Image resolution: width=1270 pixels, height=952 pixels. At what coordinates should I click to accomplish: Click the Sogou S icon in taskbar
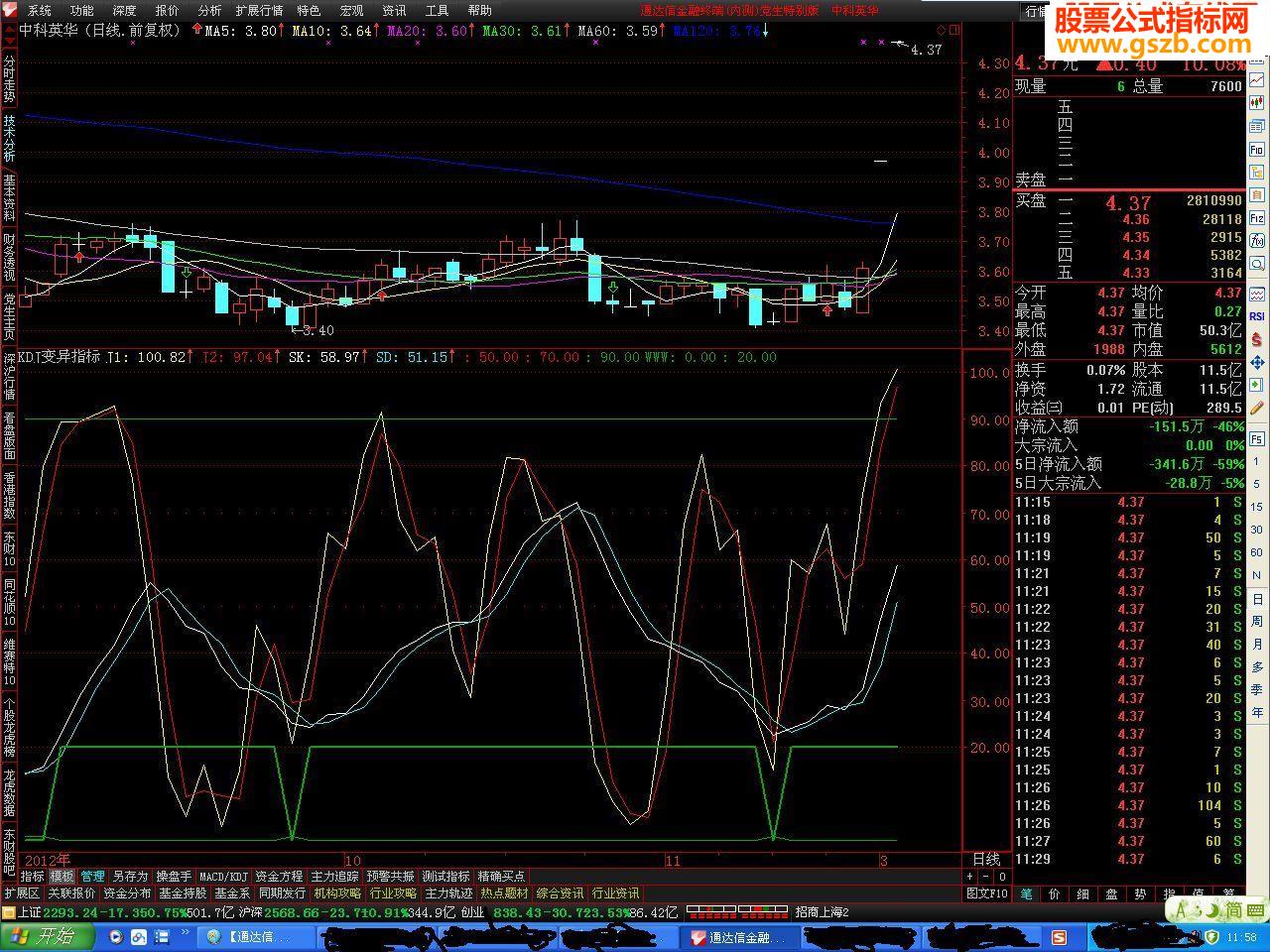[1060, 936]
